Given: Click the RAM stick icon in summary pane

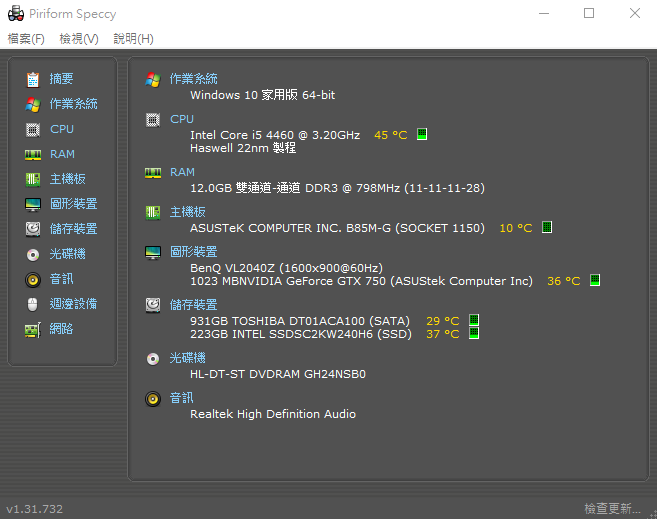Looking at the screenshot, I should click(x=153, y=173).
